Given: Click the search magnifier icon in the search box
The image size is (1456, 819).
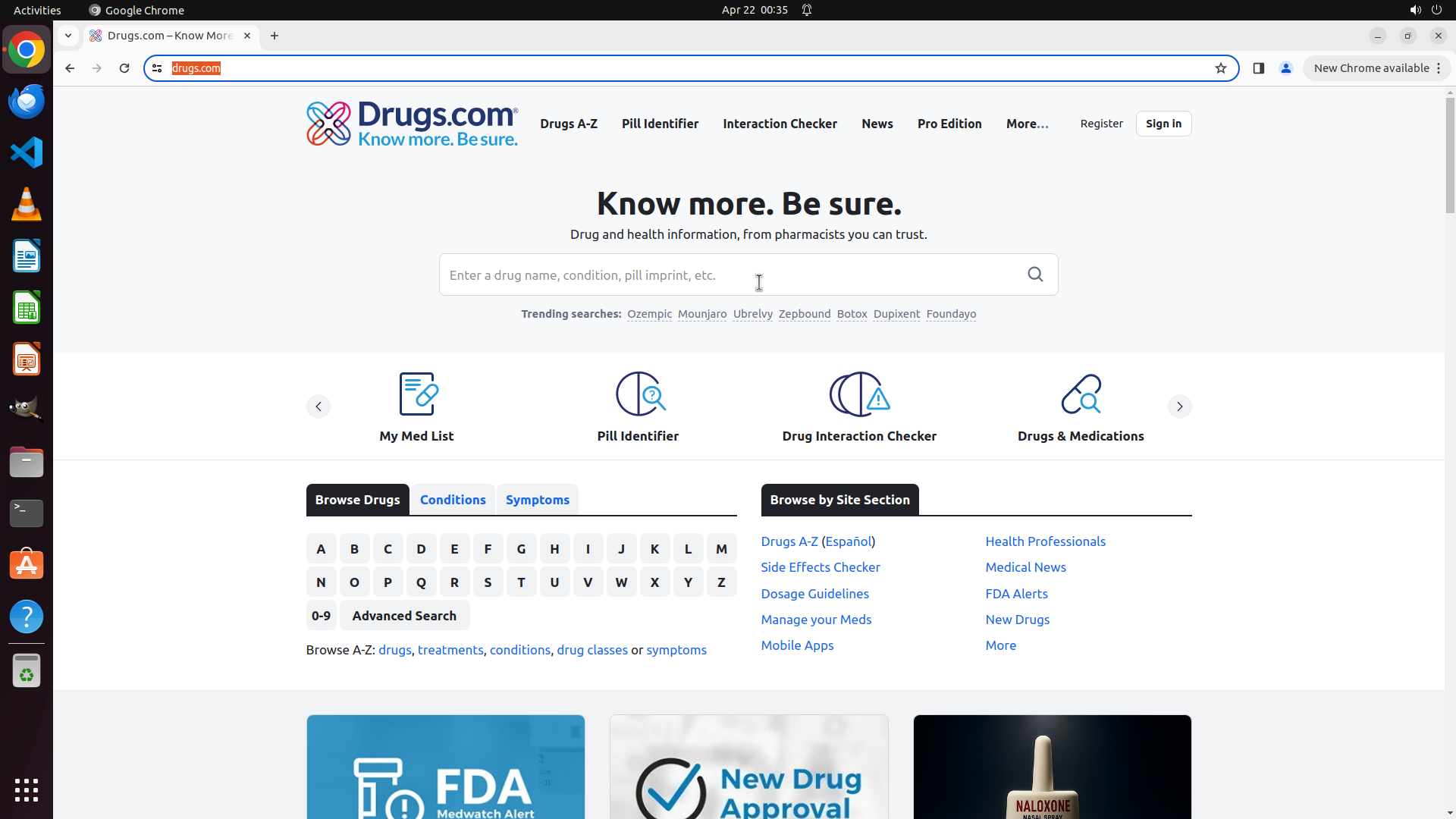Looking at the screenshot, I should tap(1035, 275).
